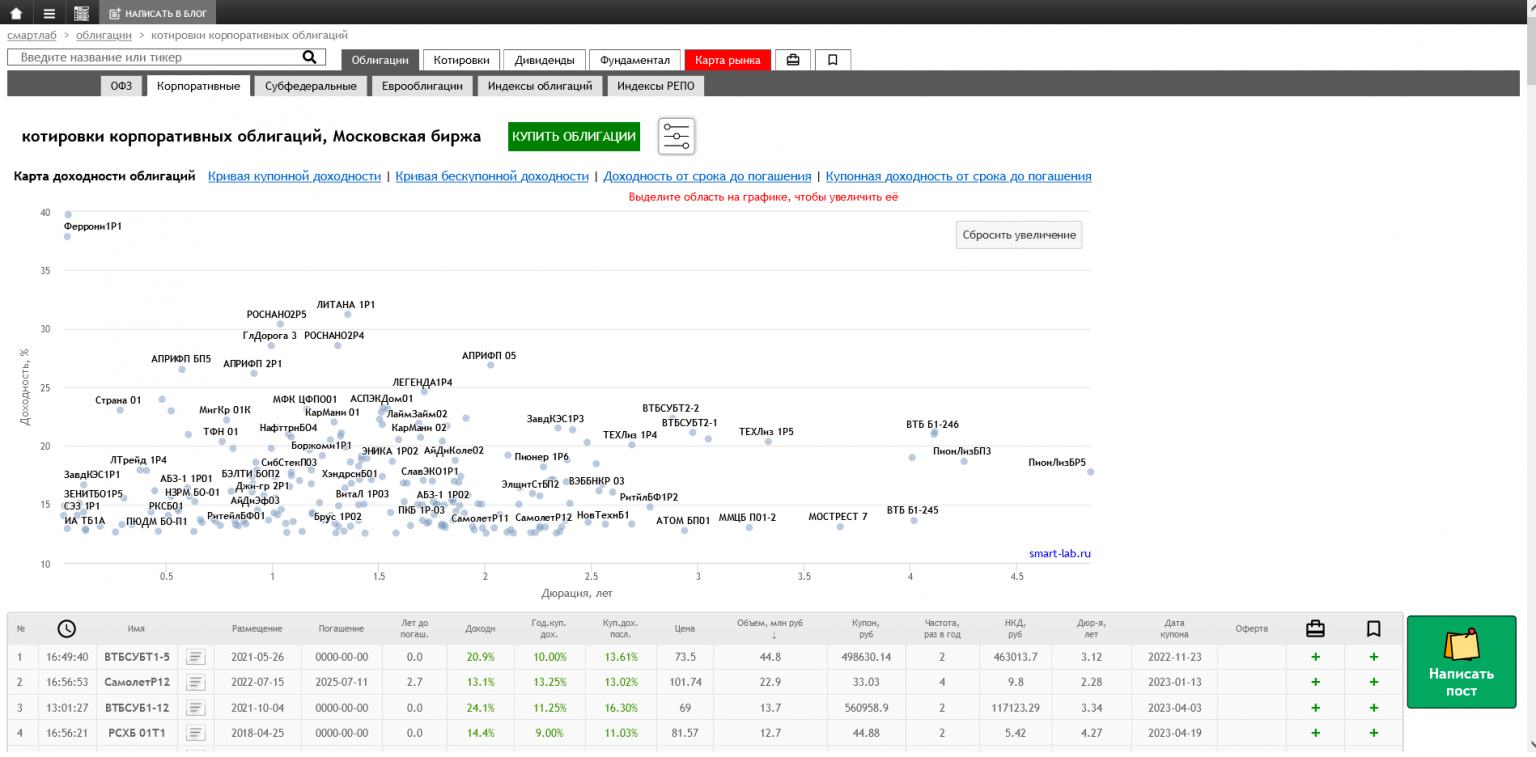Focus the ticker search input field
This screenshot has height=757, width=1536.
159,58
